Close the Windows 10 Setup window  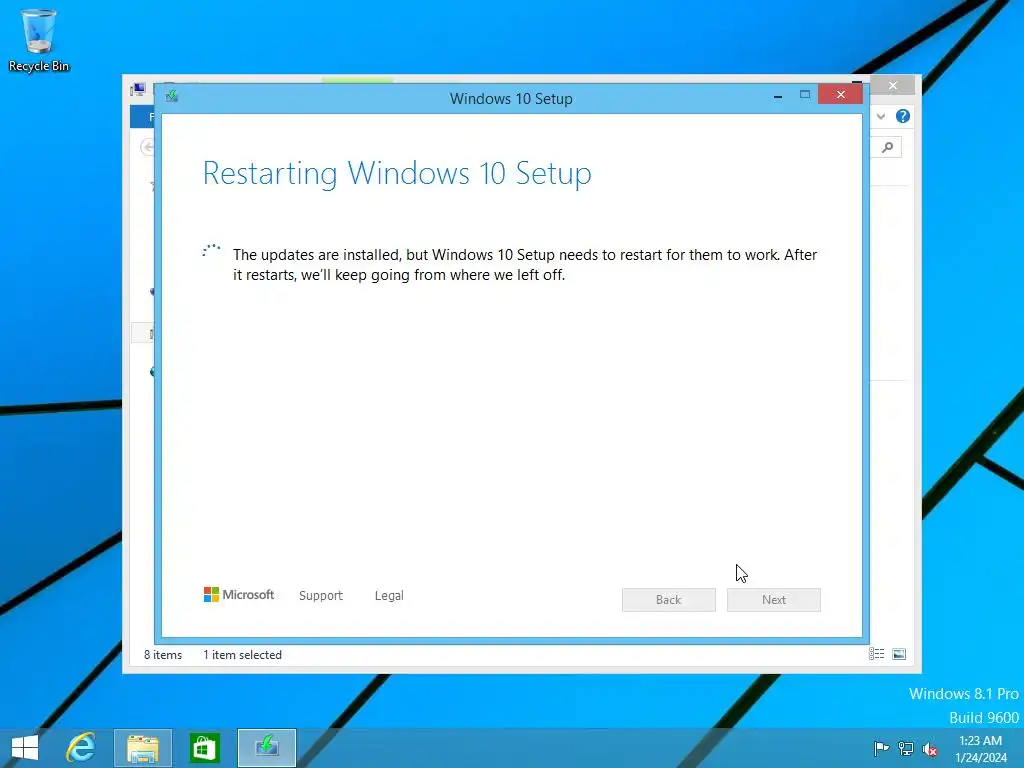click(x=840, y=95)
